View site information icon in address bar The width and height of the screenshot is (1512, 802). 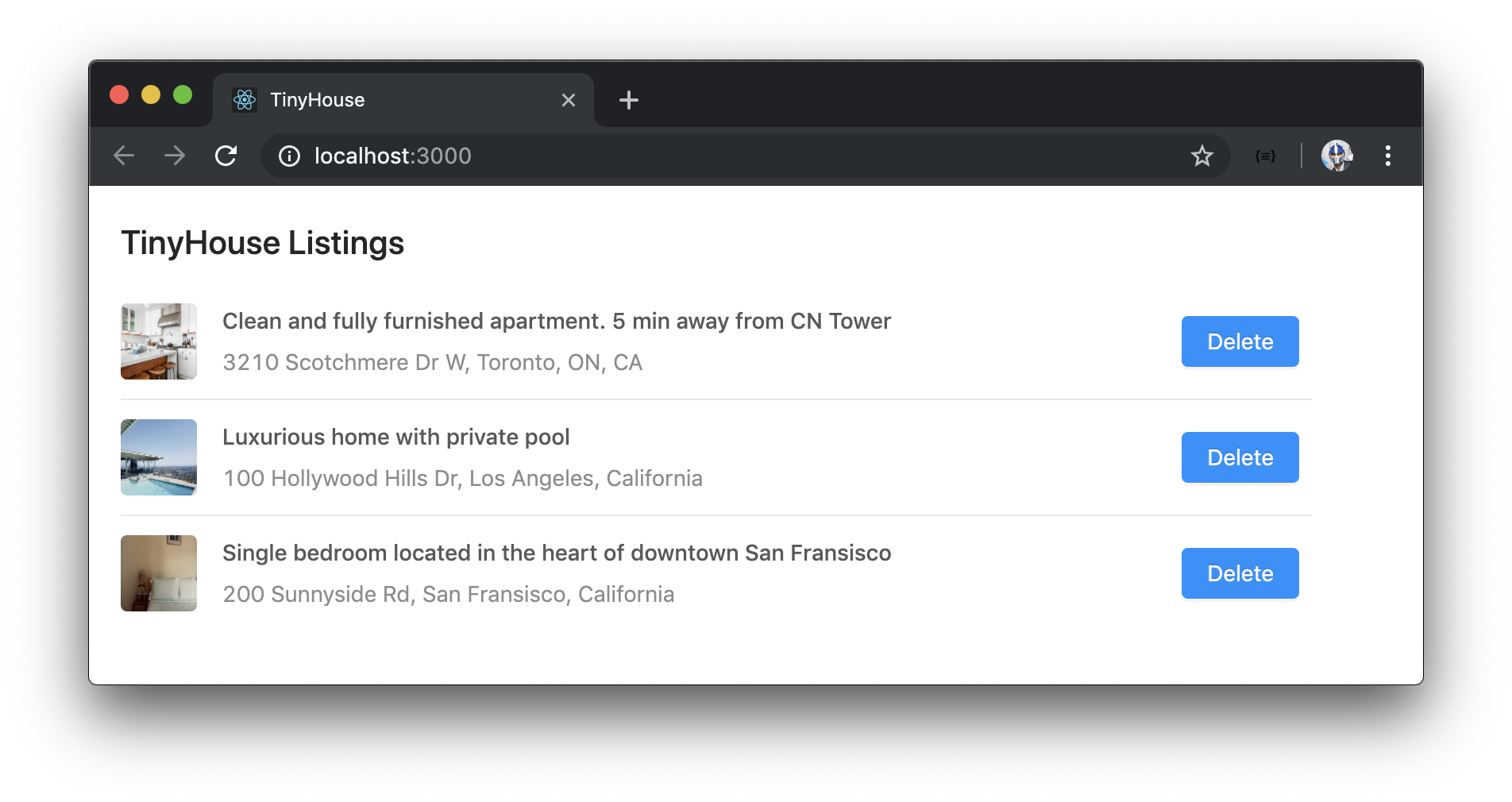289,156
